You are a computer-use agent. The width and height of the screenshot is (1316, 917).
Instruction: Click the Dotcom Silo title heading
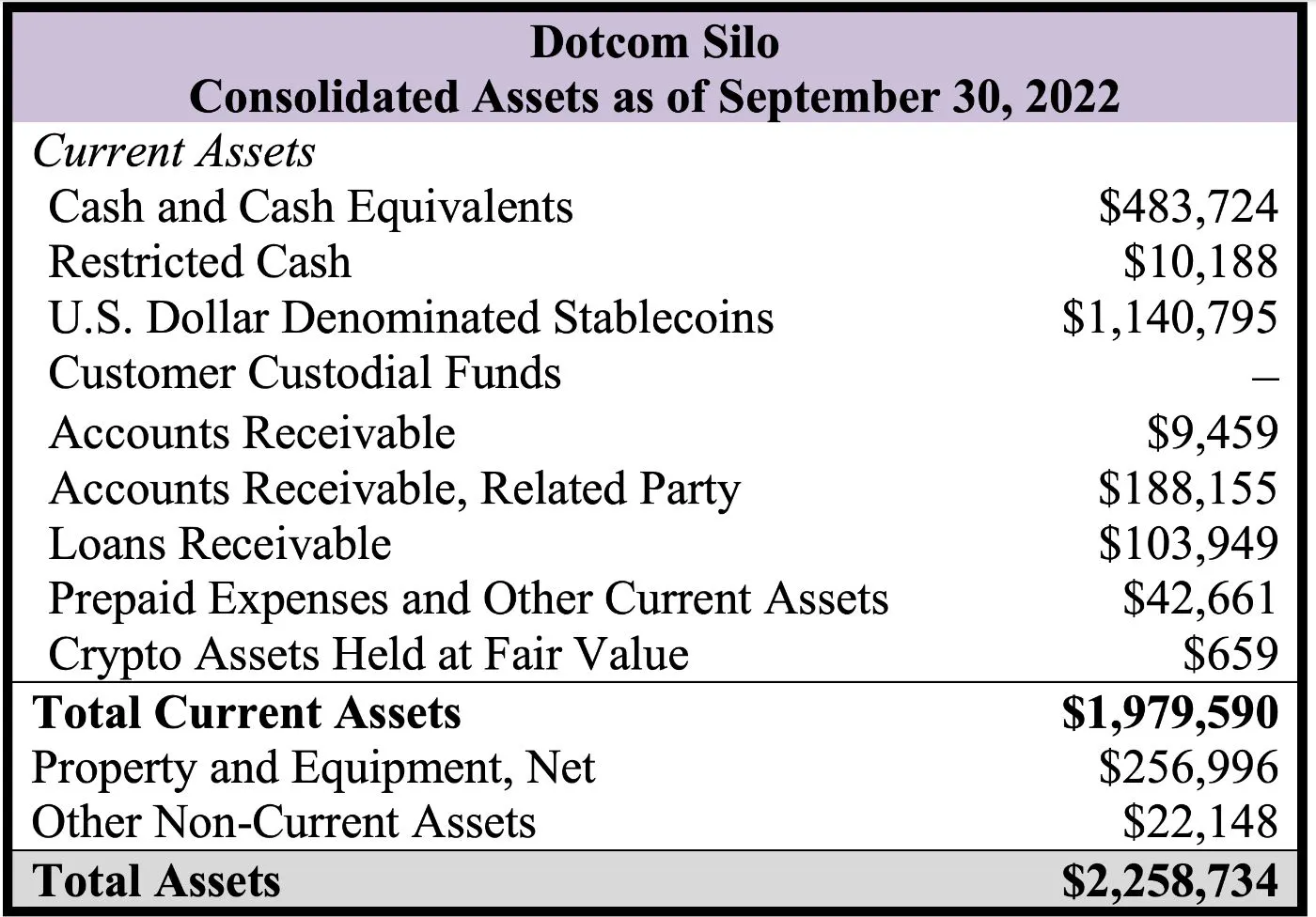click(x=655, y=42)
